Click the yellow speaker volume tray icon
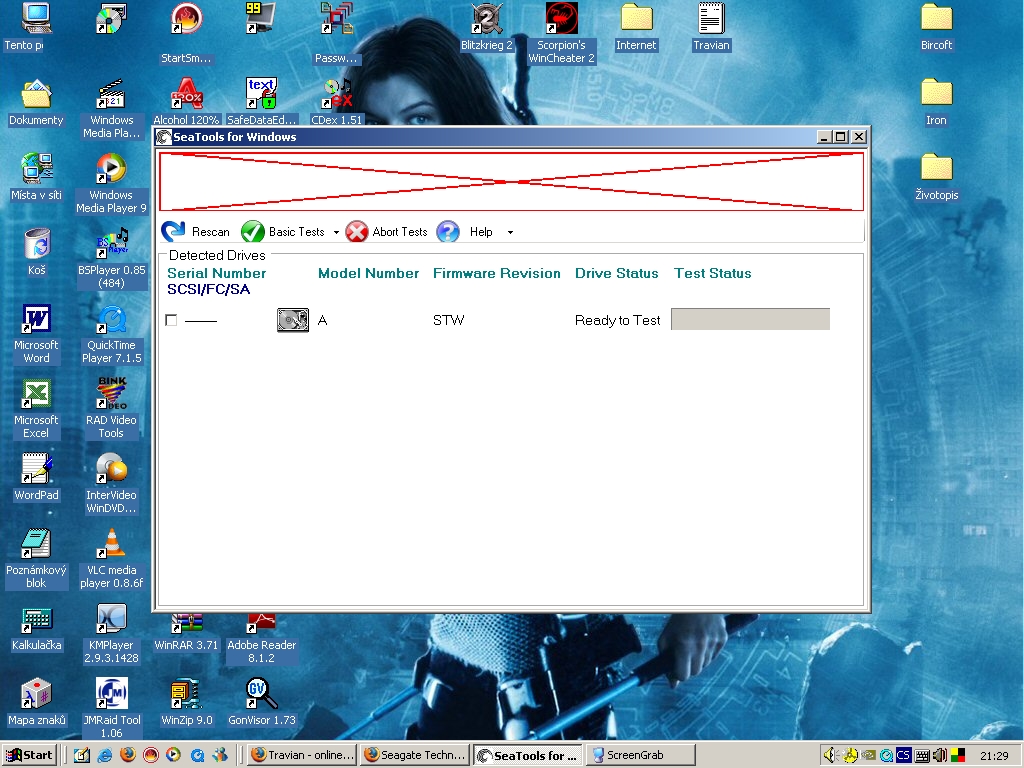Viewport: 1024px width, 768px height. (829, 756)
